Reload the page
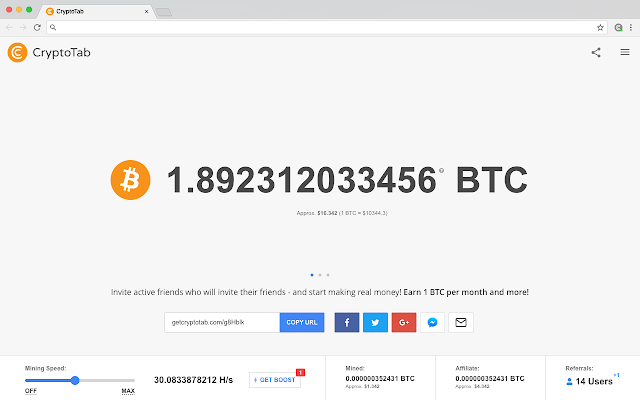The height and width of the screenshot is (400, 640). pyautogui.click(x=37, y=27)
